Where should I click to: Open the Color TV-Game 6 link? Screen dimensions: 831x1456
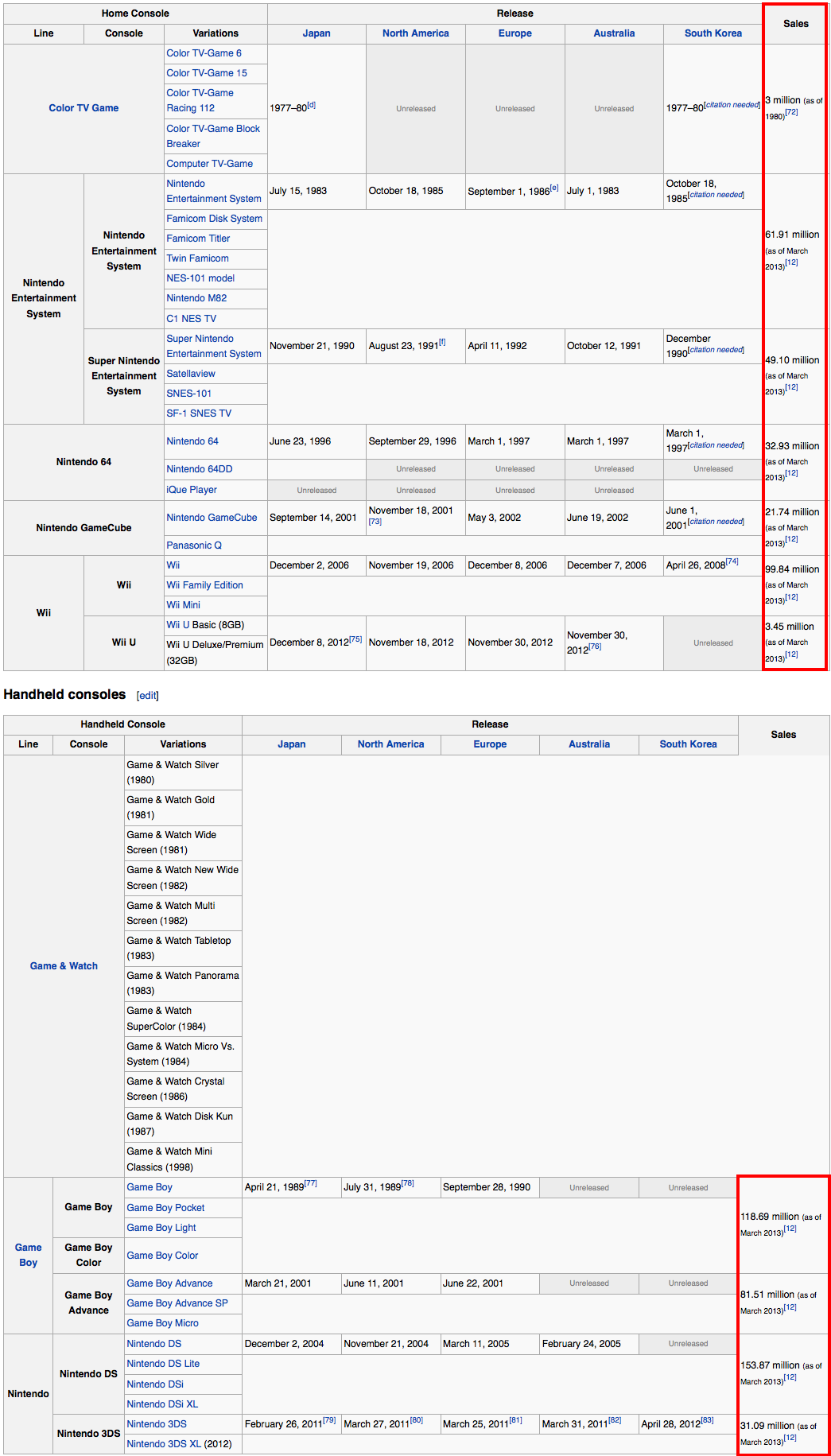click(x=204, y=53)
